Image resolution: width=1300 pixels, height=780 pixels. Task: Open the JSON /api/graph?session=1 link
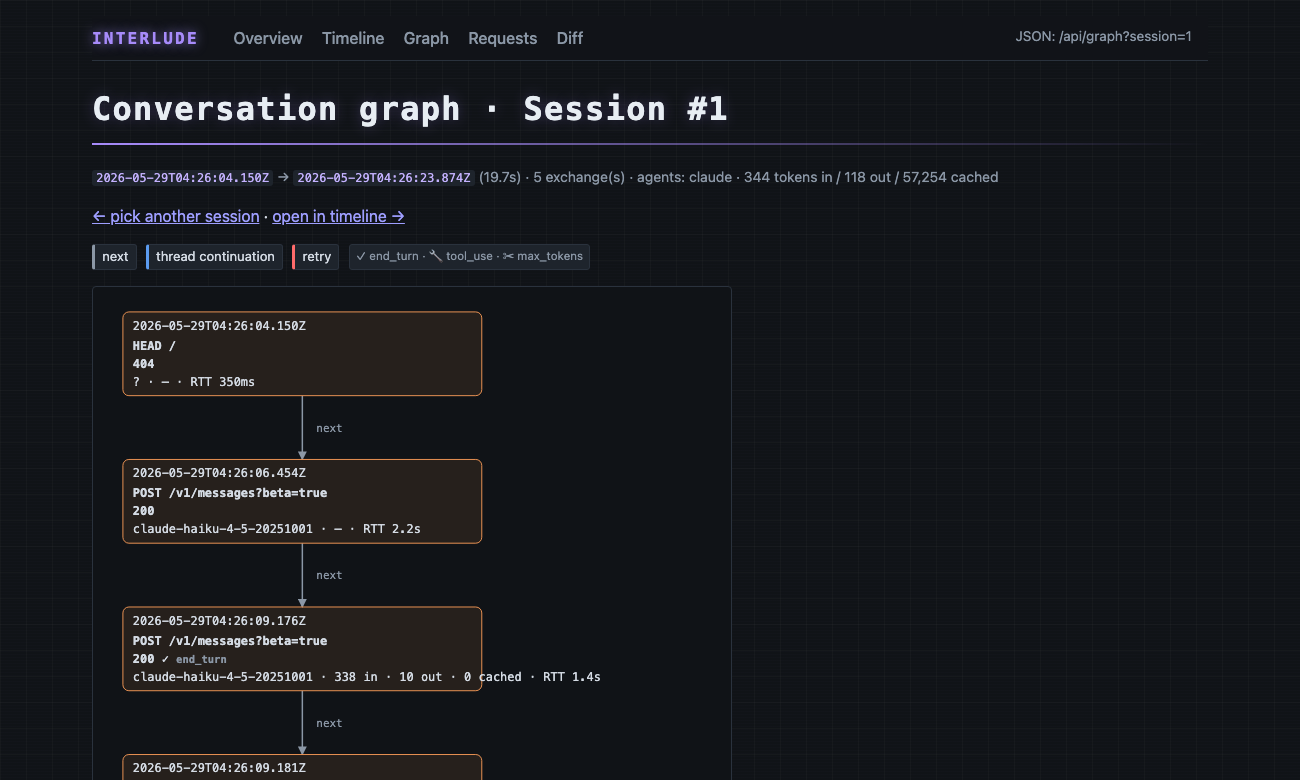pyautogui.click(x=1103, y=37)
